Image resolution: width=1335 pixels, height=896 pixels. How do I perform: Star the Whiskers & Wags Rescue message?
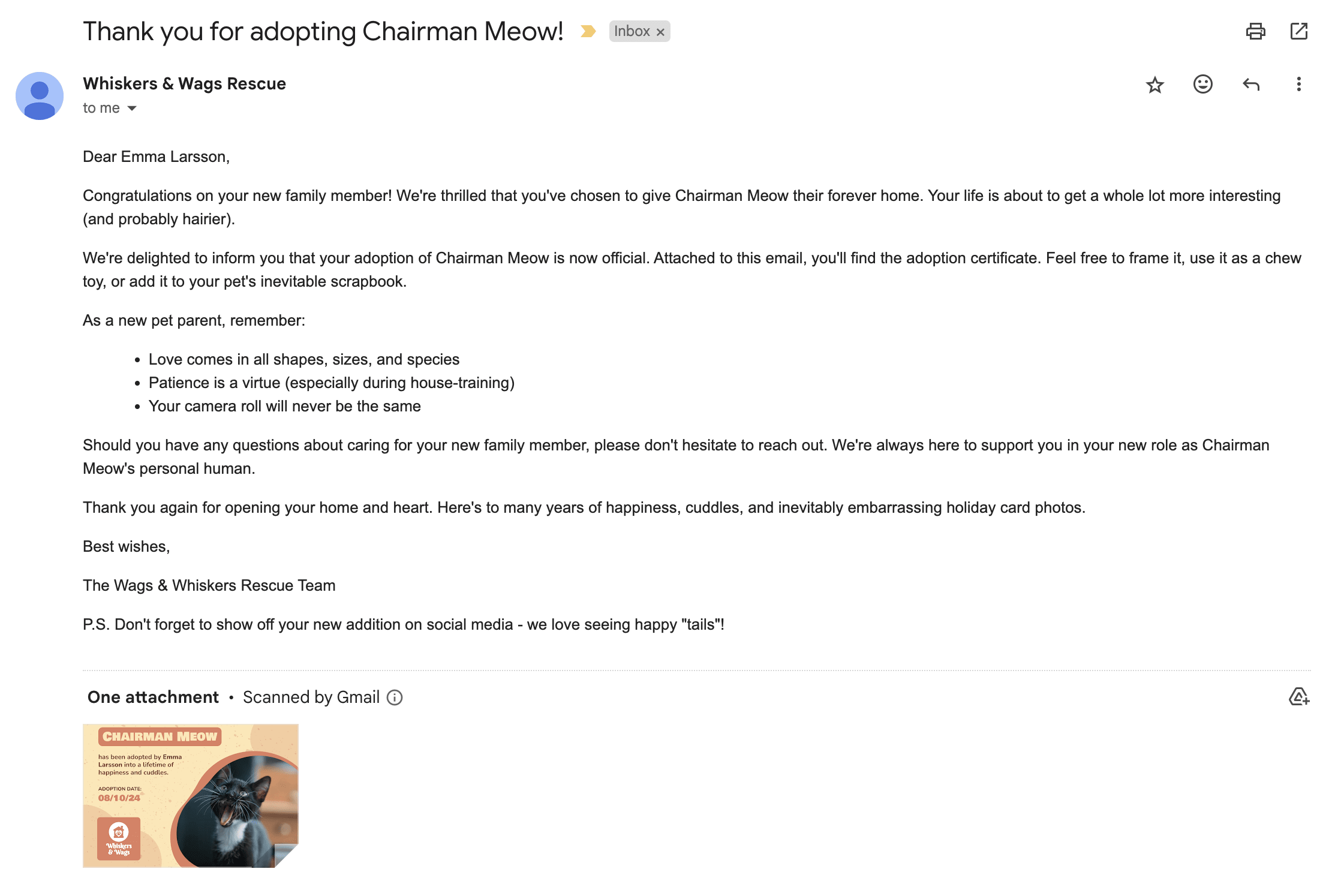1154,85
